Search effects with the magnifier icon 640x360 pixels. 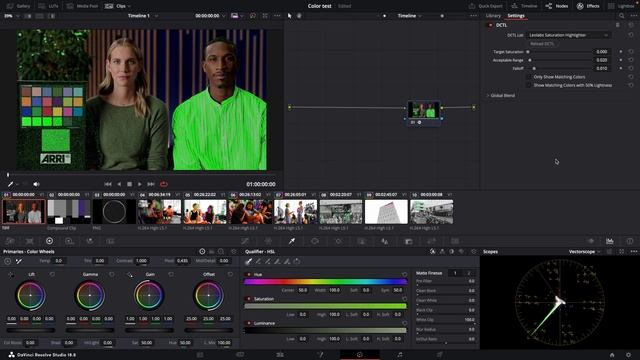[622, 16]
